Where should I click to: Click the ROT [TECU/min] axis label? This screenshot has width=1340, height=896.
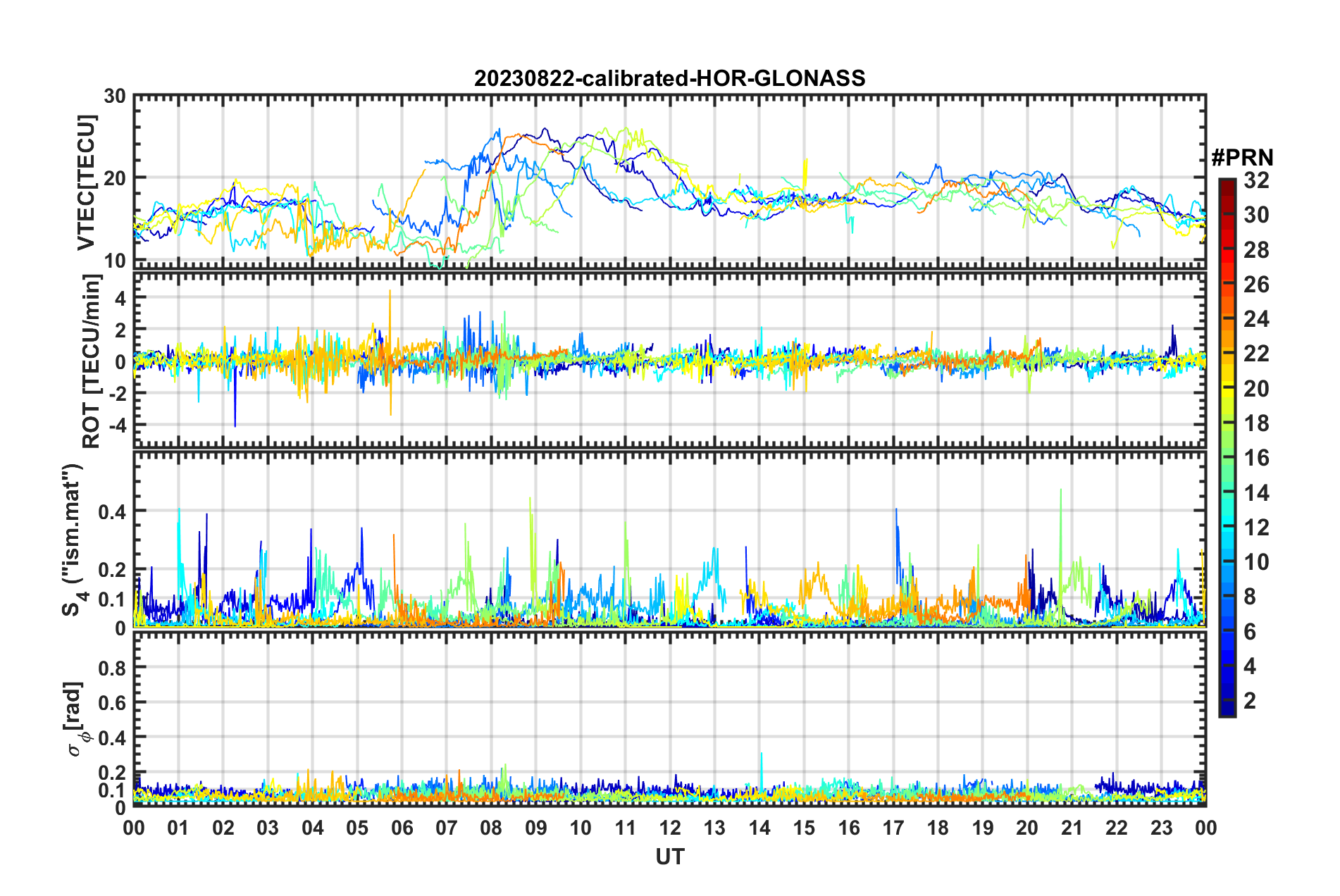[x=92, y=361]
